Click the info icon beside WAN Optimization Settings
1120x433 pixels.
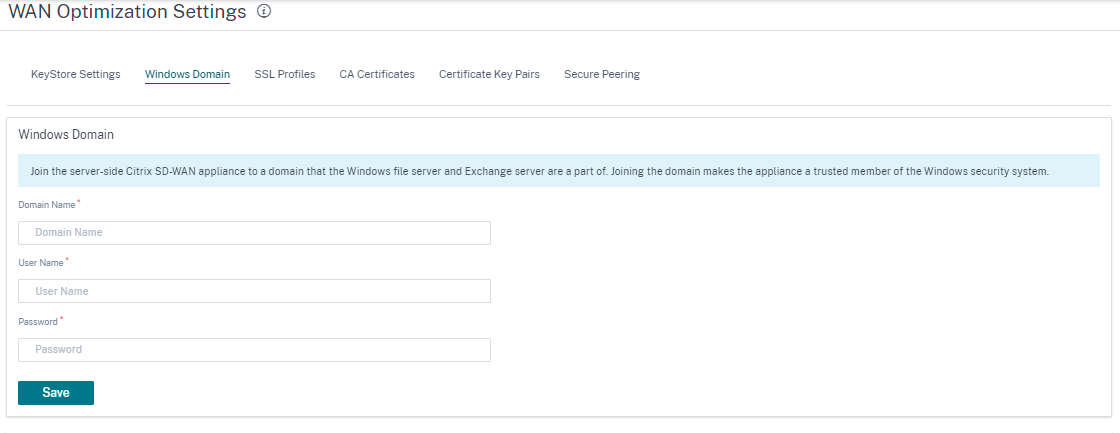click(x=264, y=11)
